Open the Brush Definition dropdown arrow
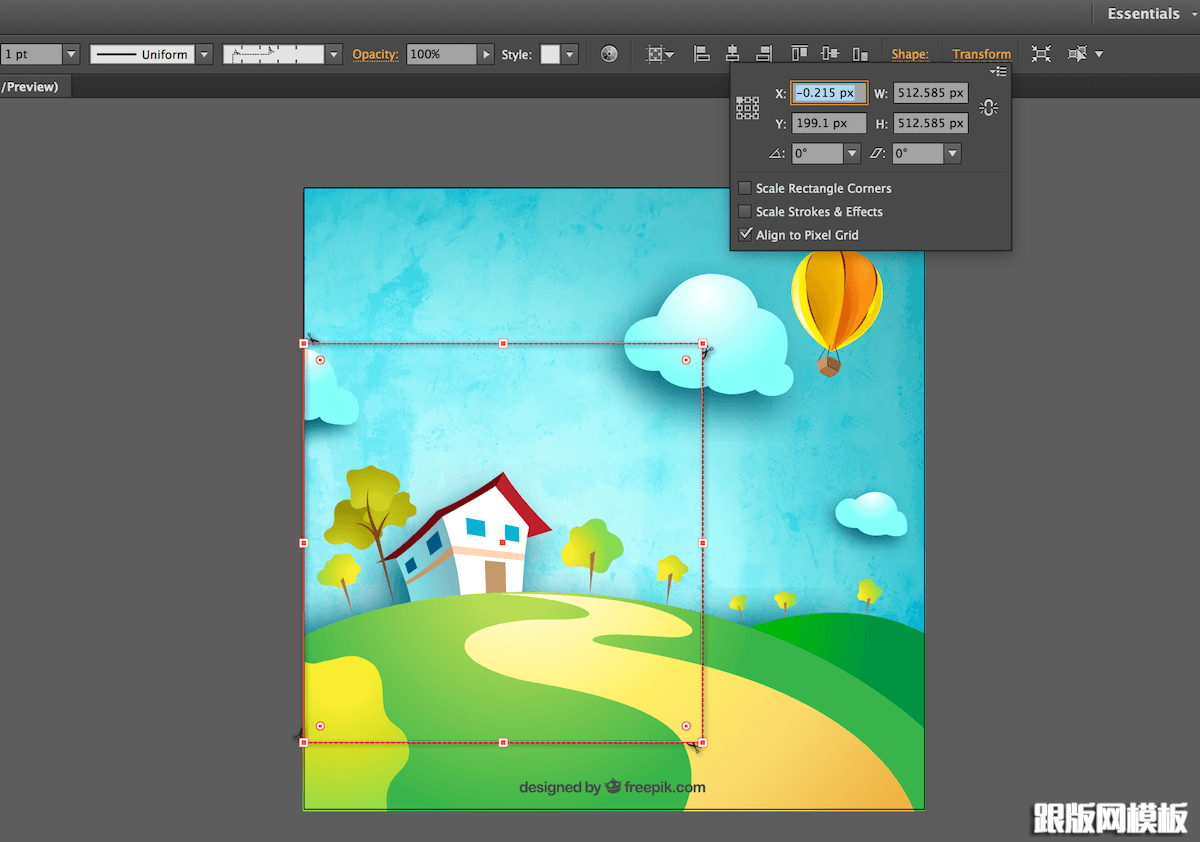The width and height of the screenshot is (1200, 842). (334, 54)
